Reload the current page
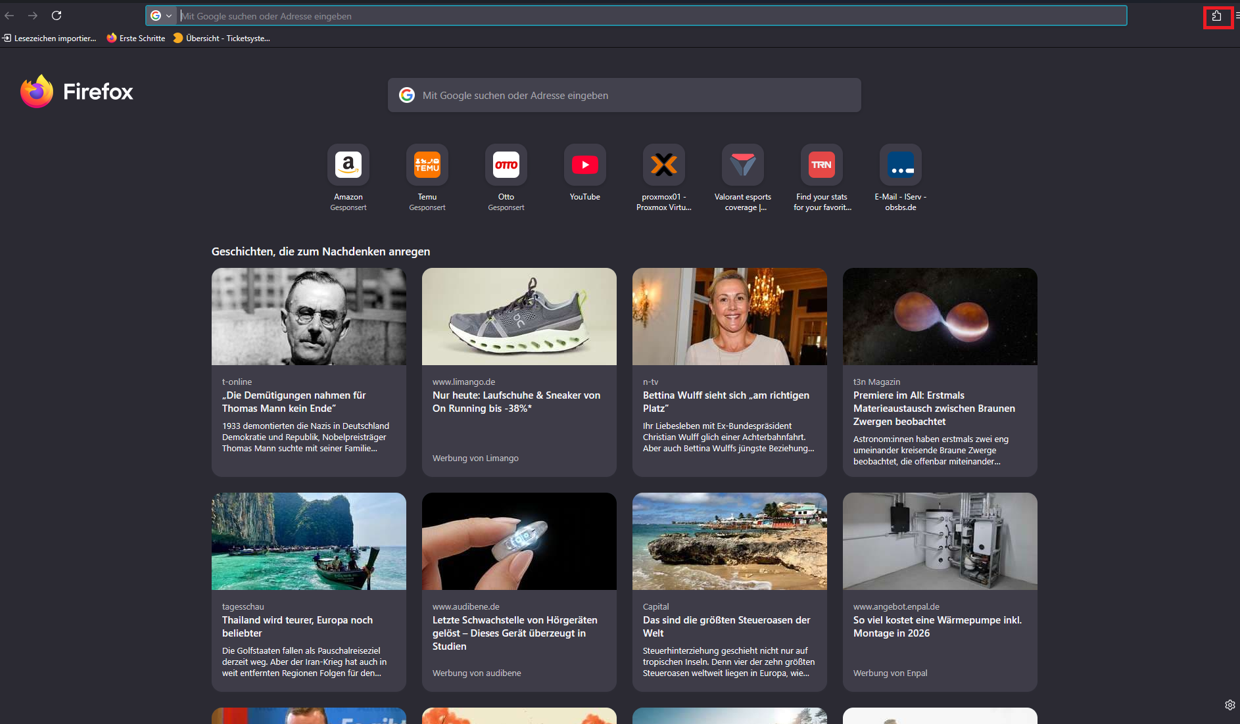The width and height of the screenshot is (1240, 724). (x=57, y=16)
